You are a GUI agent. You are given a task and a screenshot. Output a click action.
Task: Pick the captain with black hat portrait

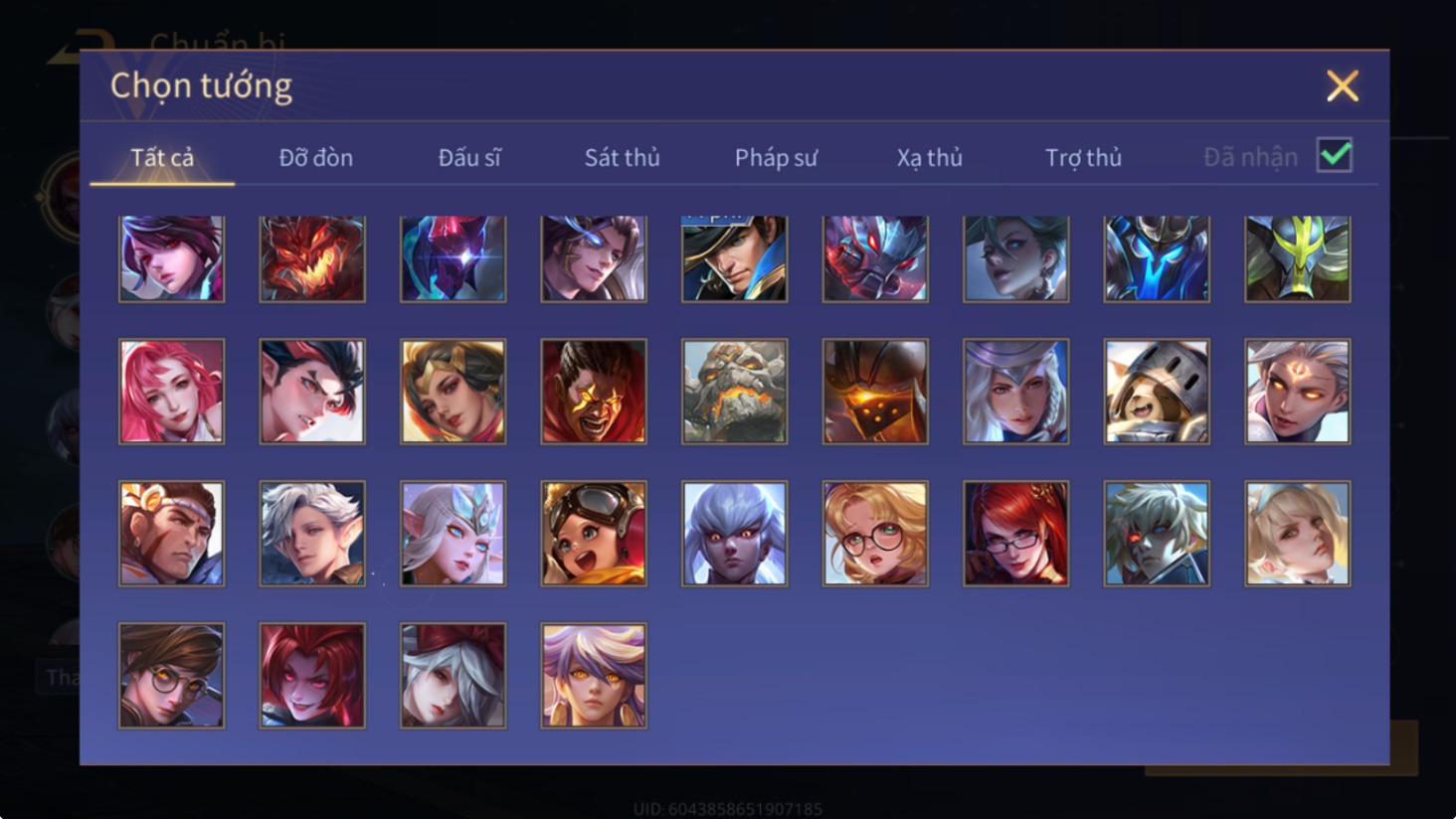tap(734, 258)
